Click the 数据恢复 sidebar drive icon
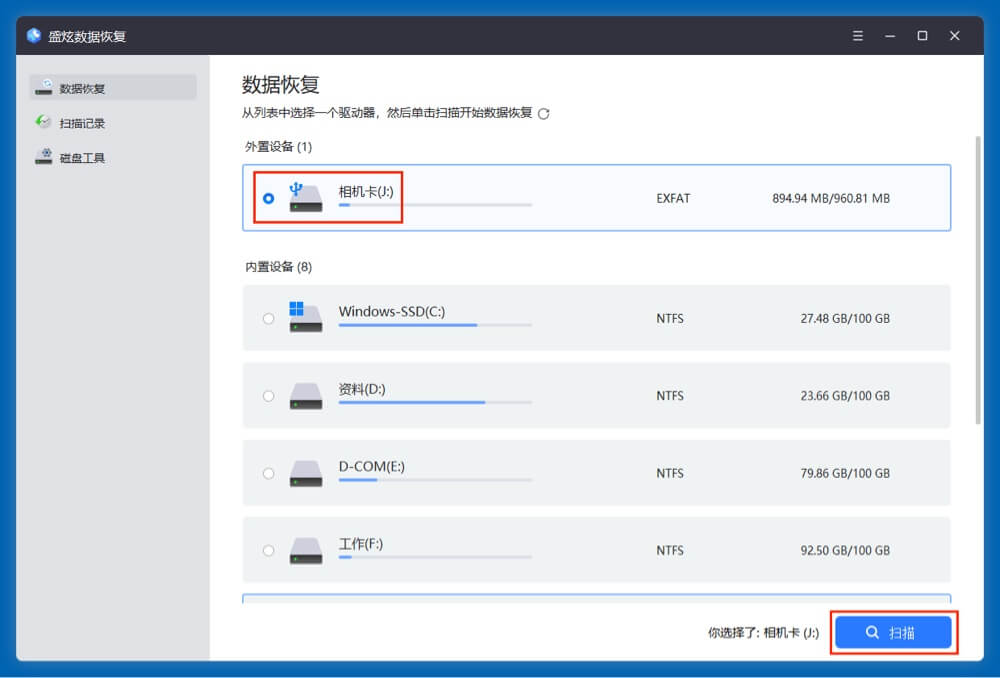 (43, 88)
